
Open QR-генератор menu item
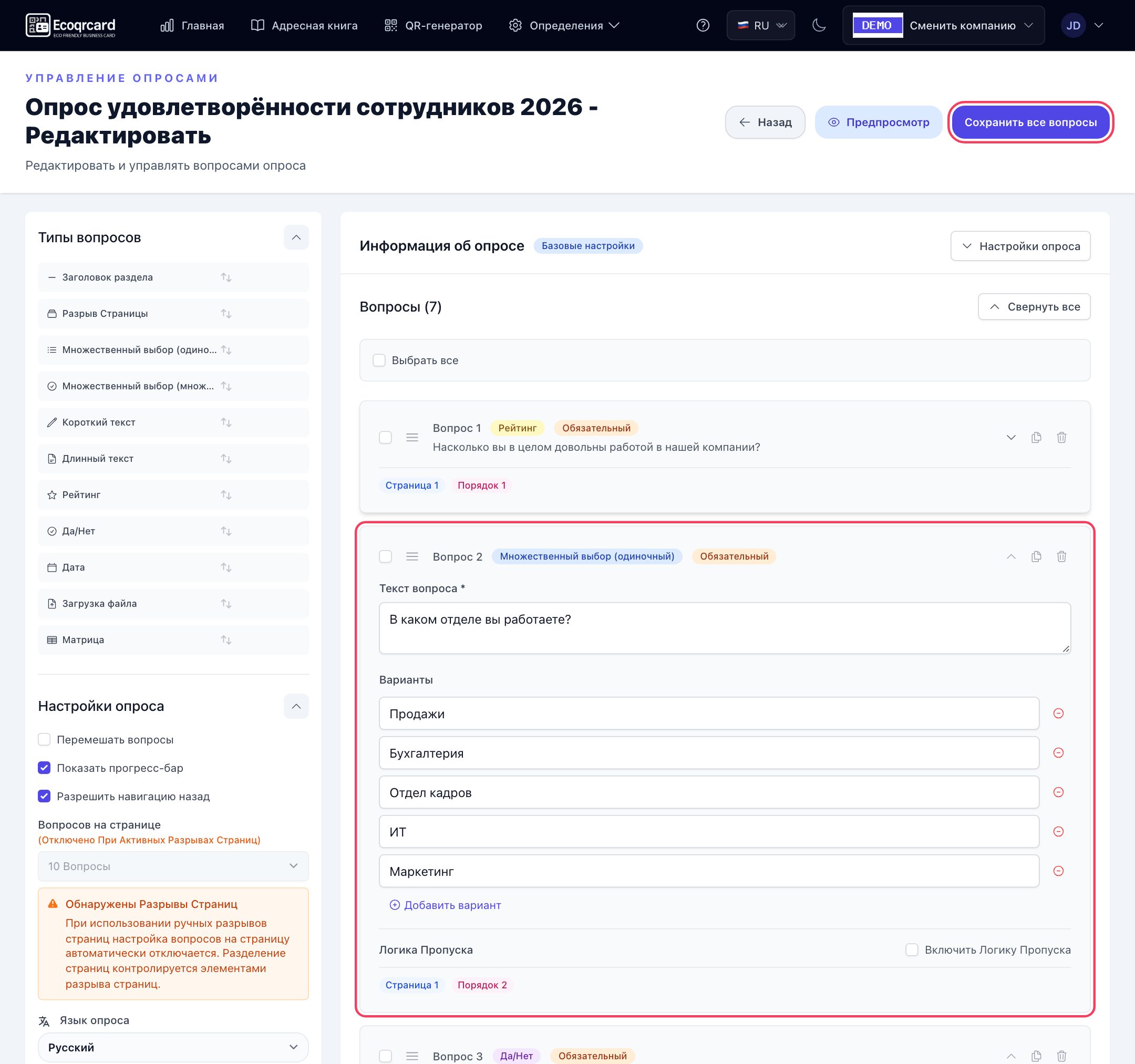tap(434, 25)
